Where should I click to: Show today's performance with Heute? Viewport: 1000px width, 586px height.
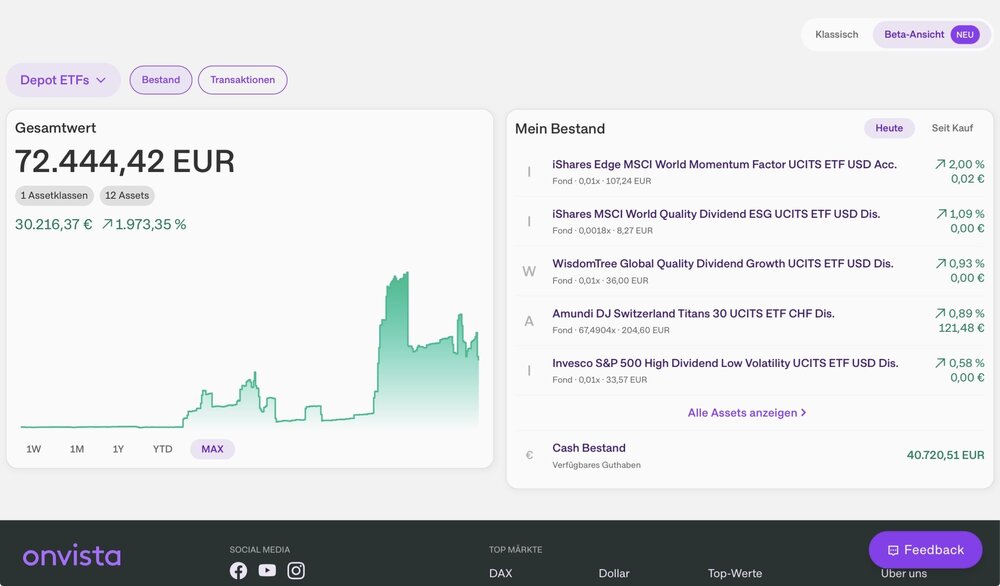[x=889, y=128]
